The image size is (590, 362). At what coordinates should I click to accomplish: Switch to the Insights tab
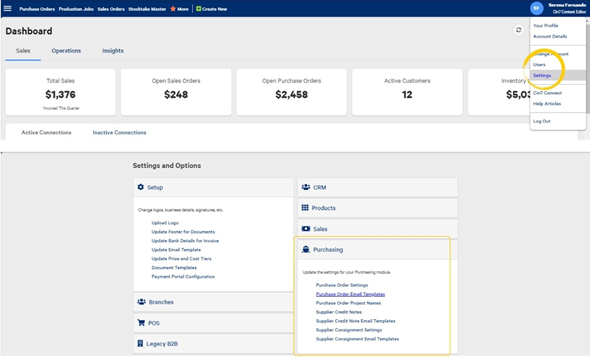point(113,51)
